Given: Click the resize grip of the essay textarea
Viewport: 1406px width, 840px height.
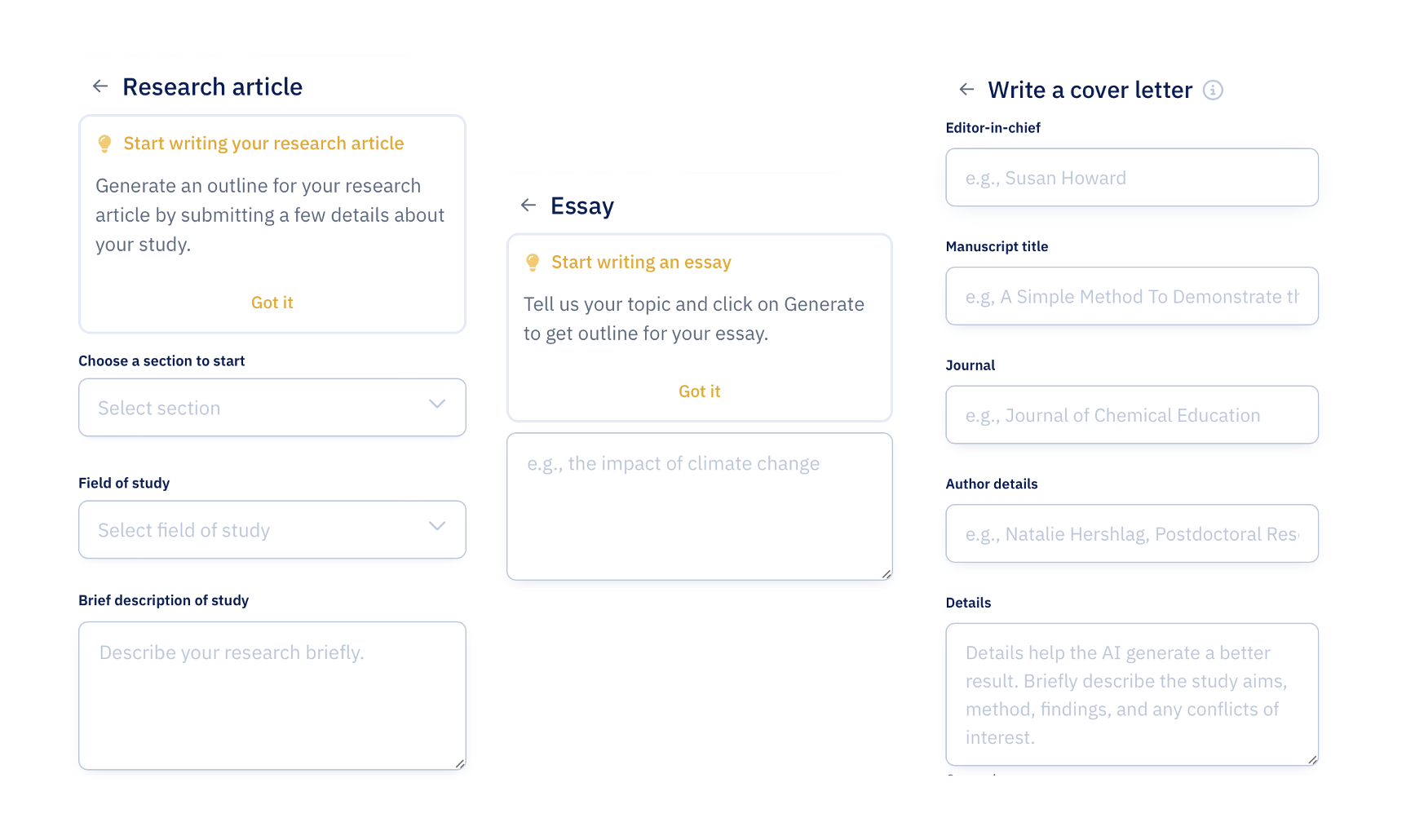Looking at the screenshot, I should click(x=885, y=575).
